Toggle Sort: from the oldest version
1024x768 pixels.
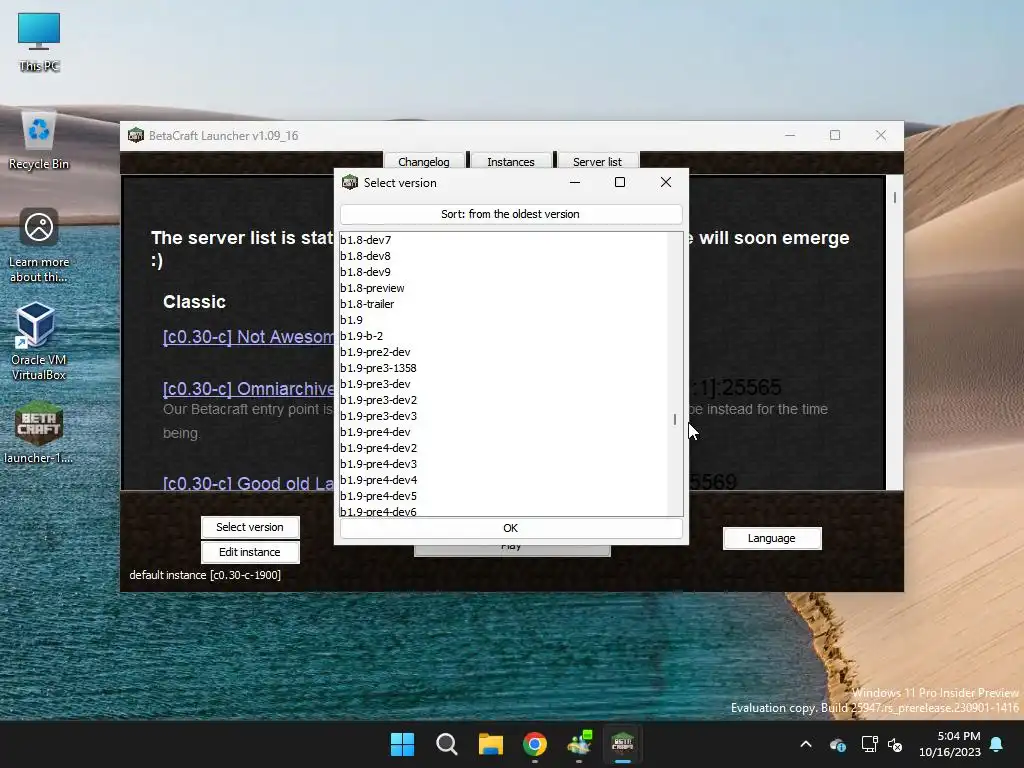(511, 214)
